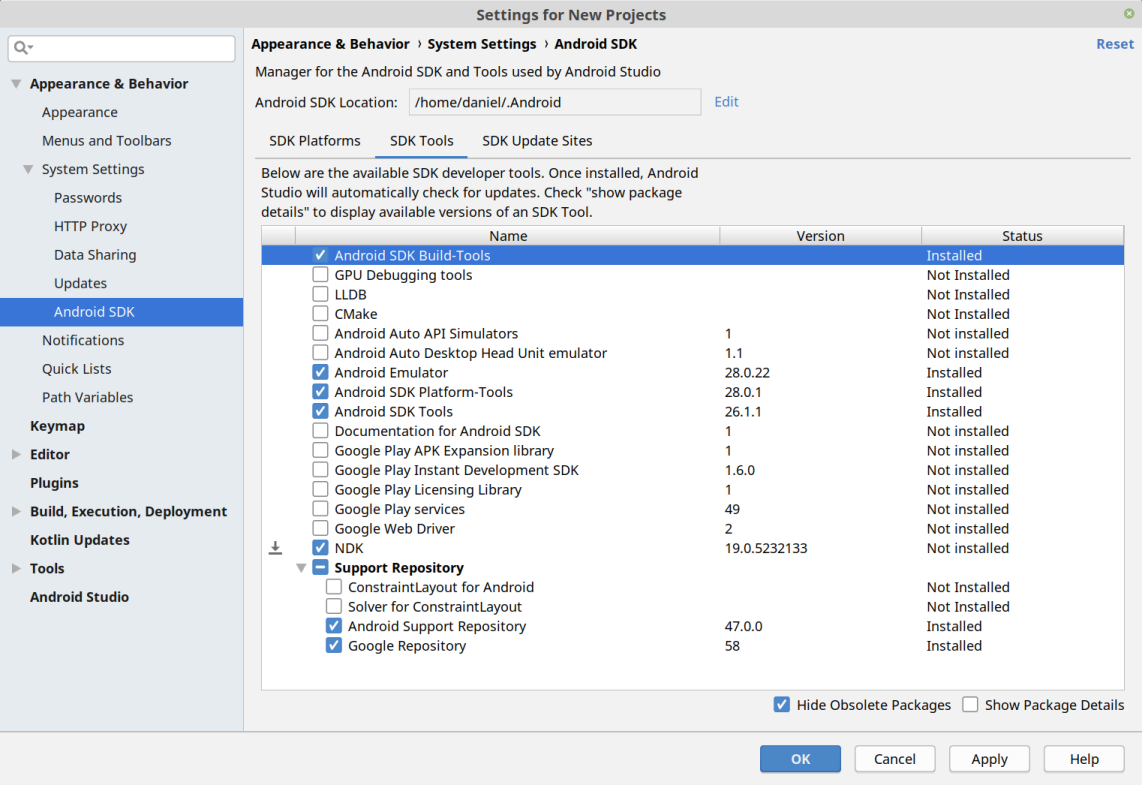Image resolution: width=1142 pixels, height=785 pixels.
Task: Open the Updates settings page
Action: (x=80, y=283)
